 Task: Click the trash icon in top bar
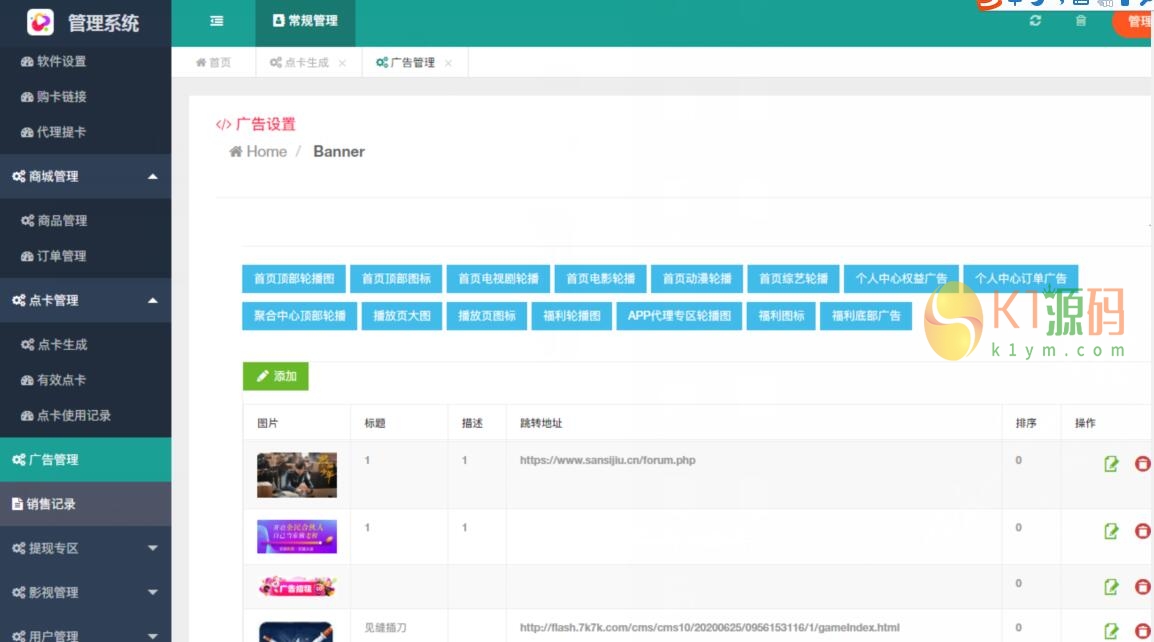pos(1080,21)
